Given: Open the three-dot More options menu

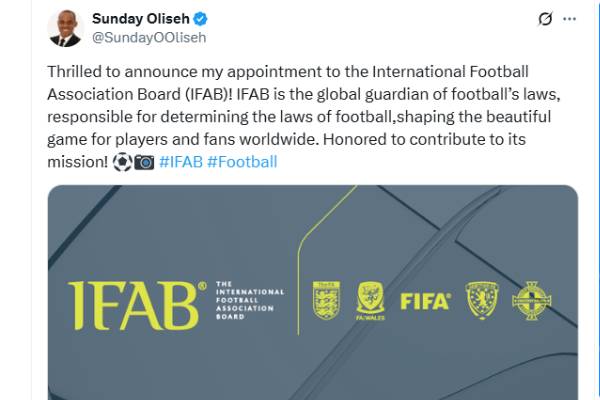Looking at the screenshot, I should tap(570, 18).
